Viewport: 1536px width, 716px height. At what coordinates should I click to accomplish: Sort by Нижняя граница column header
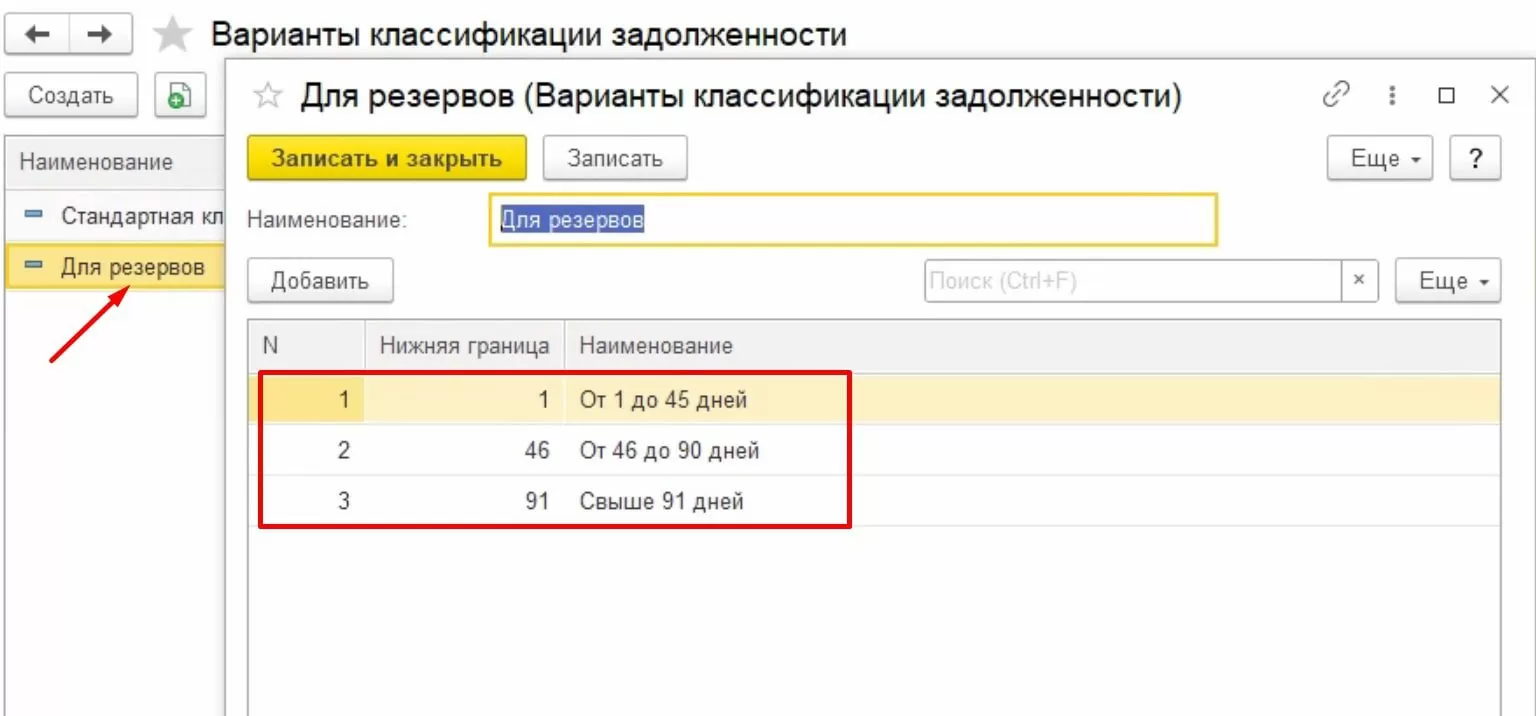pyautogui.click(x=465, y=346)
